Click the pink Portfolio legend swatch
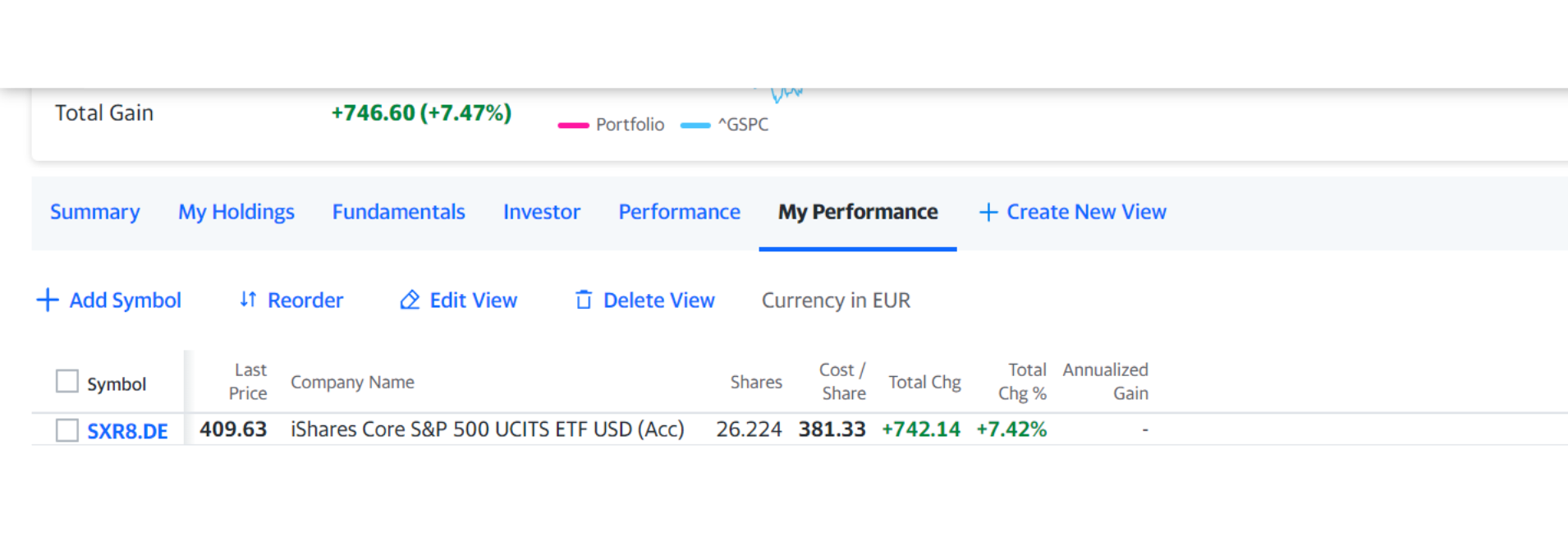Viewport: 1568px width, 551px height. click(x=573, y=125)
